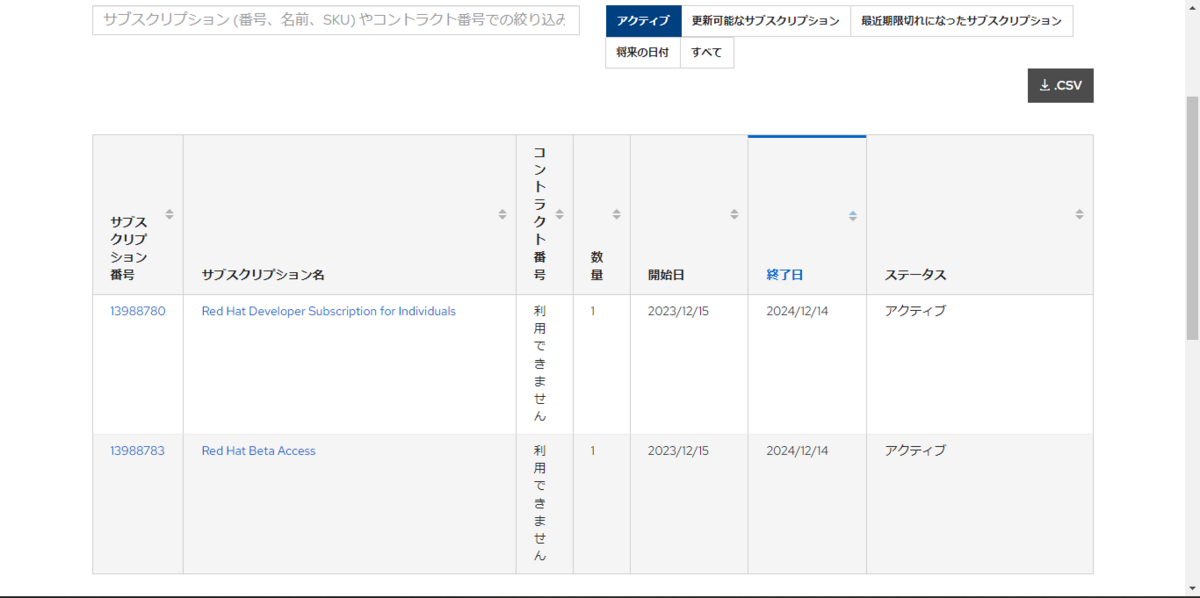Click the サブスクリプション番号 header label
Viewport: 1200px width, 598px height.
coord(129,248)
